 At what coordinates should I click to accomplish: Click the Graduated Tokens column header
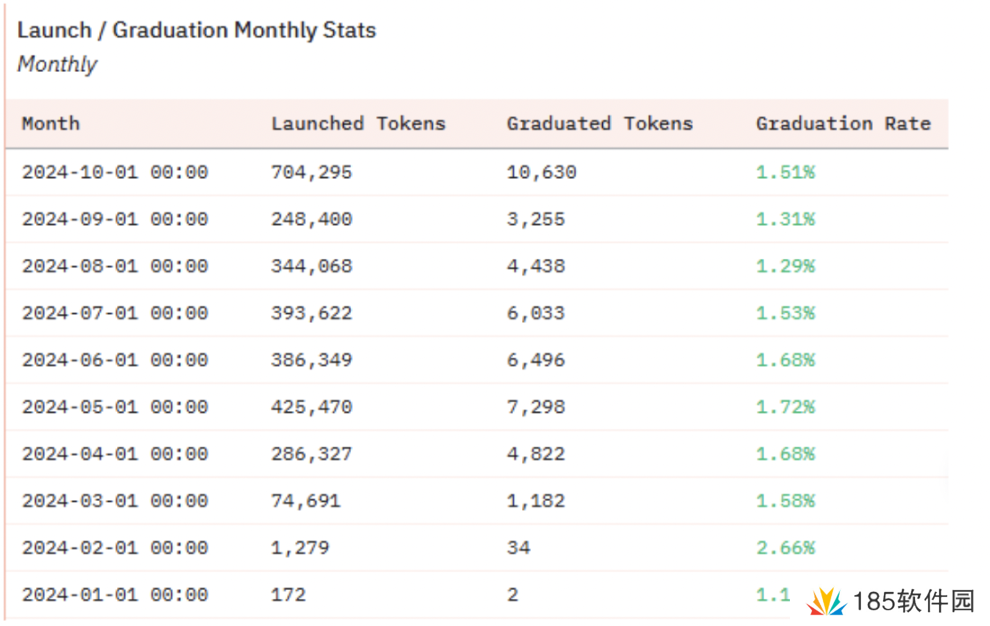599,124
